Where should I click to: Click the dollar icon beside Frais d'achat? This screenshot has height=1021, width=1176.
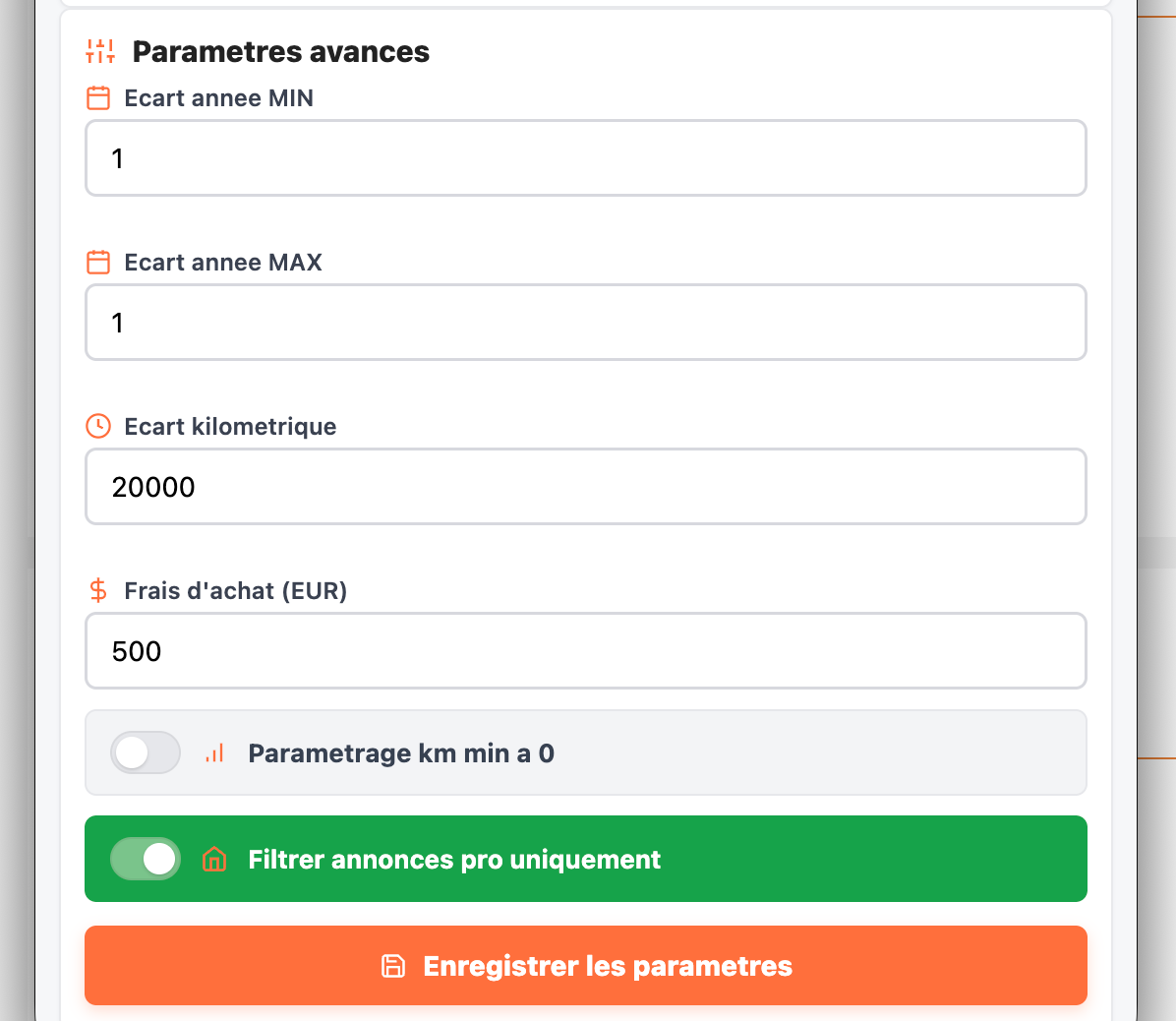tap(98, 590)
